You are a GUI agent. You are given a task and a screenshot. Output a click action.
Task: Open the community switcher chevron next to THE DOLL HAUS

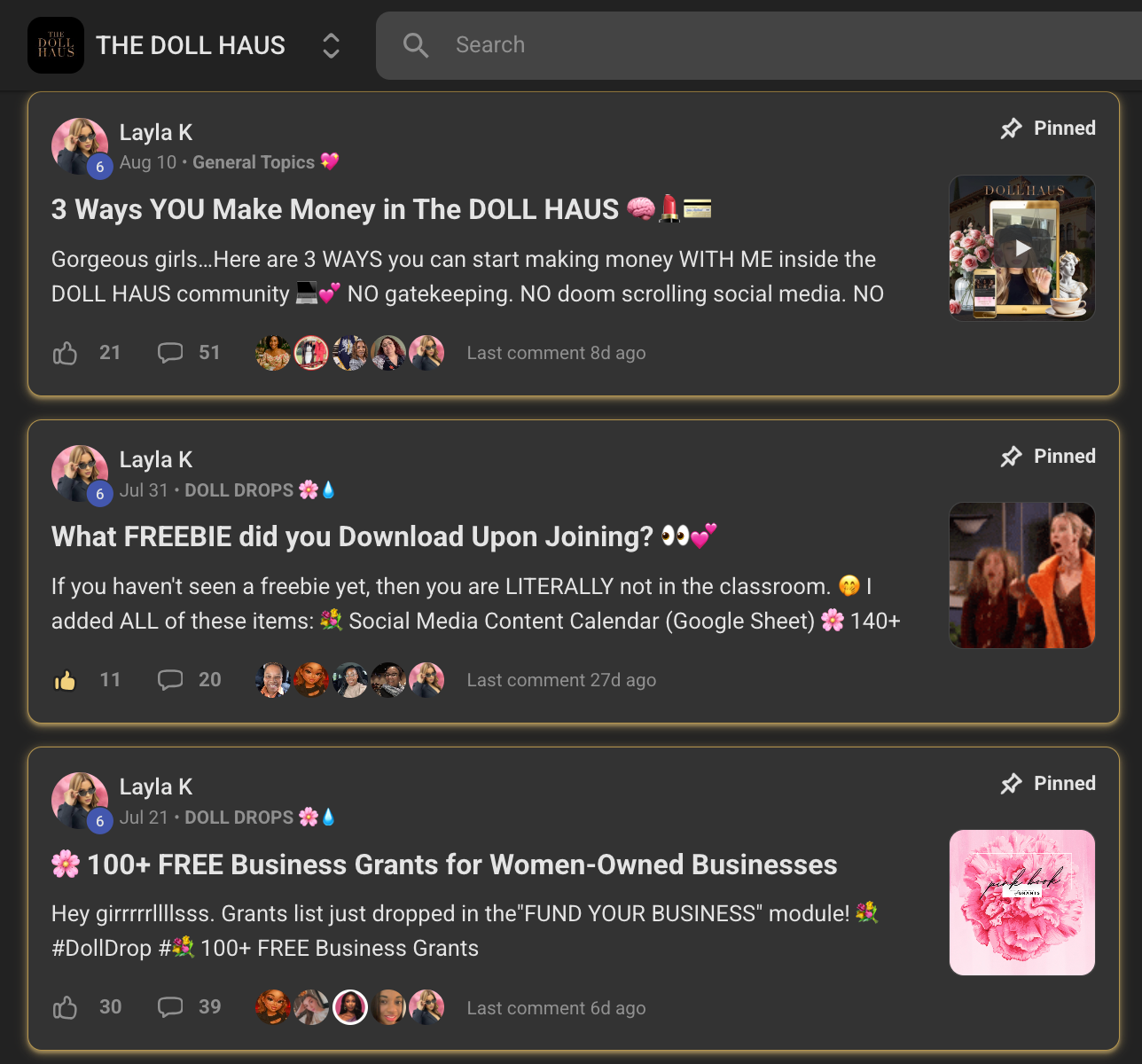point(330,44)
